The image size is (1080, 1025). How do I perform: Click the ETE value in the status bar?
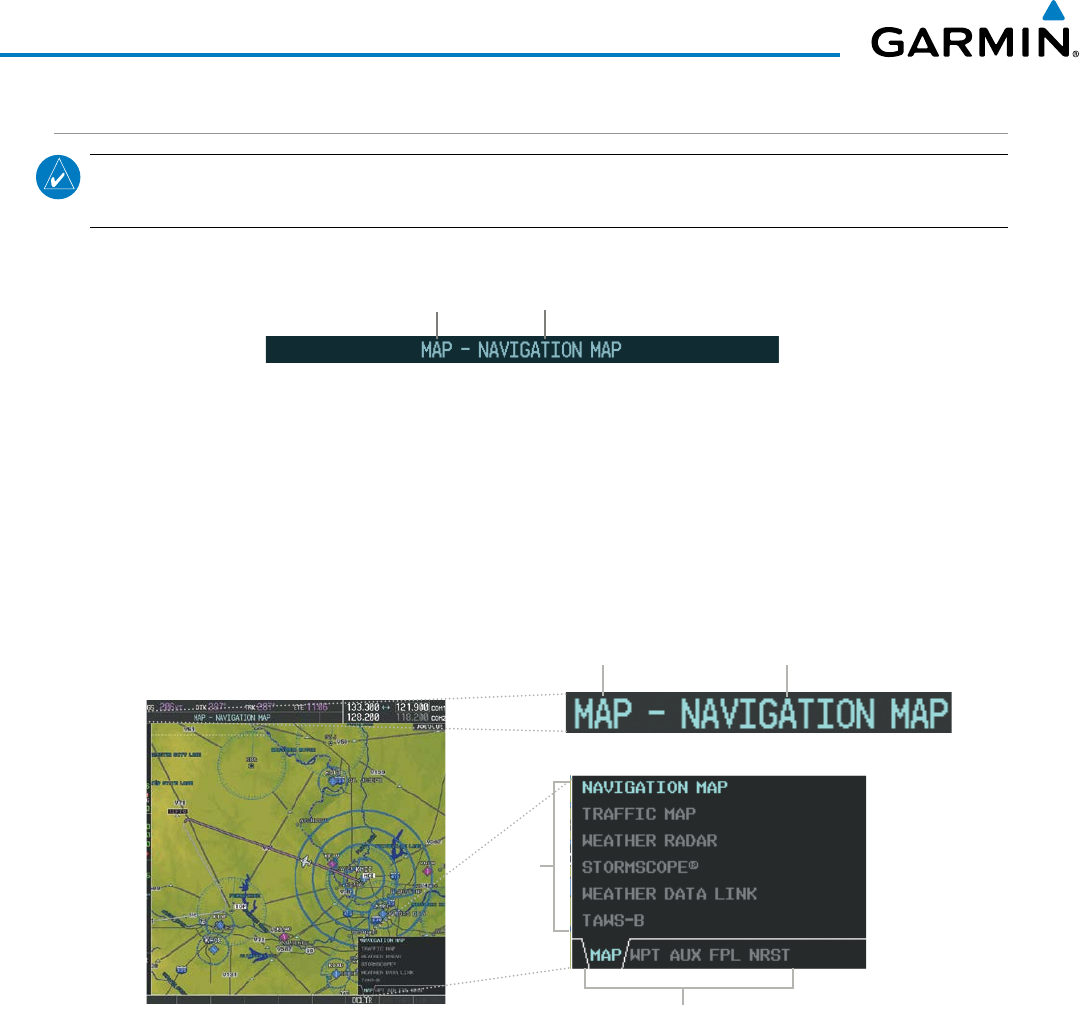click(317, 707)
